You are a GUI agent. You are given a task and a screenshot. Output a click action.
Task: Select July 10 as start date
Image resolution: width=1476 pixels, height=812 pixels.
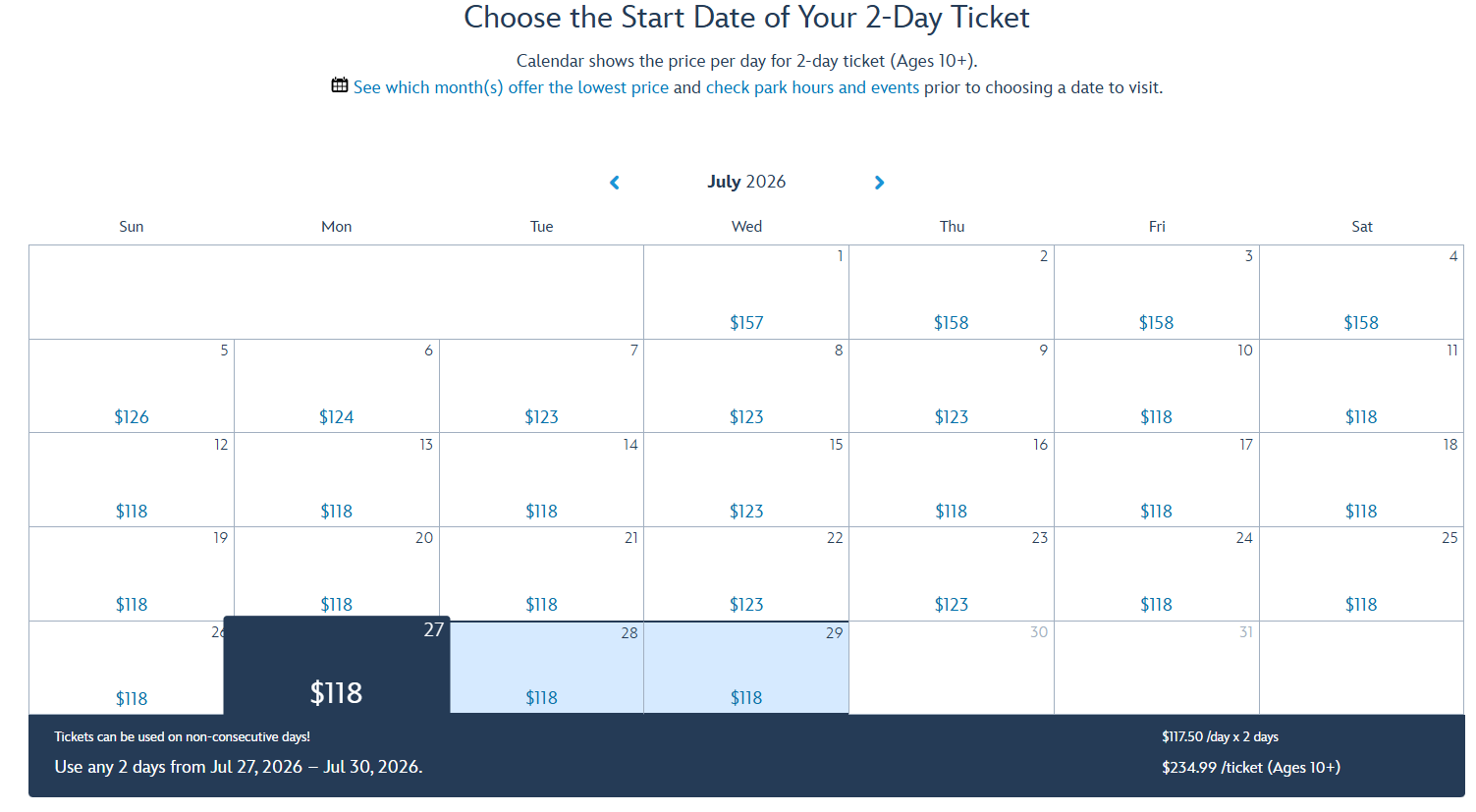pyautogui.click(x=1156, y=387)
